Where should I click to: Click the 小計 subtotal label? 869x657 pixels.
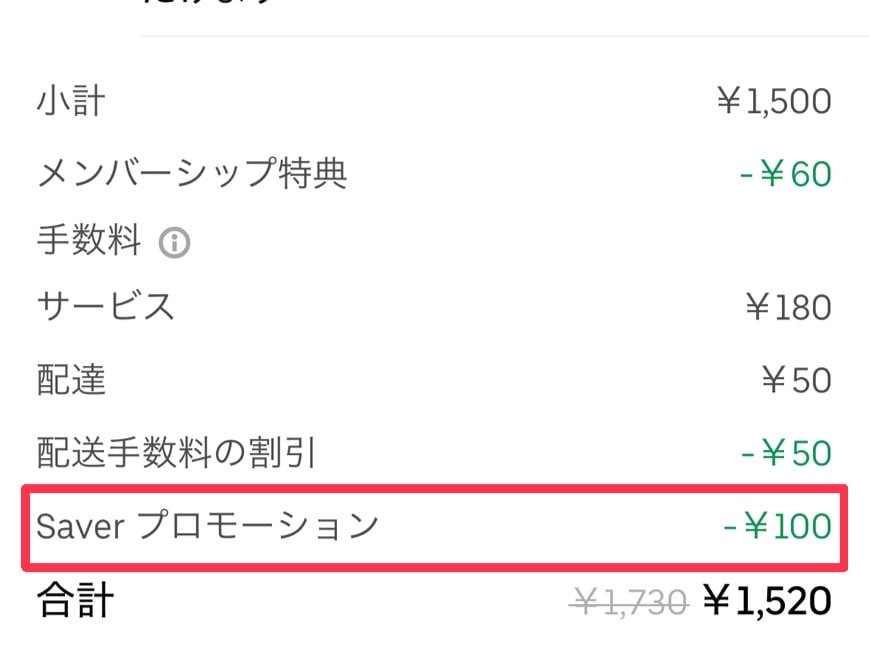70,100
